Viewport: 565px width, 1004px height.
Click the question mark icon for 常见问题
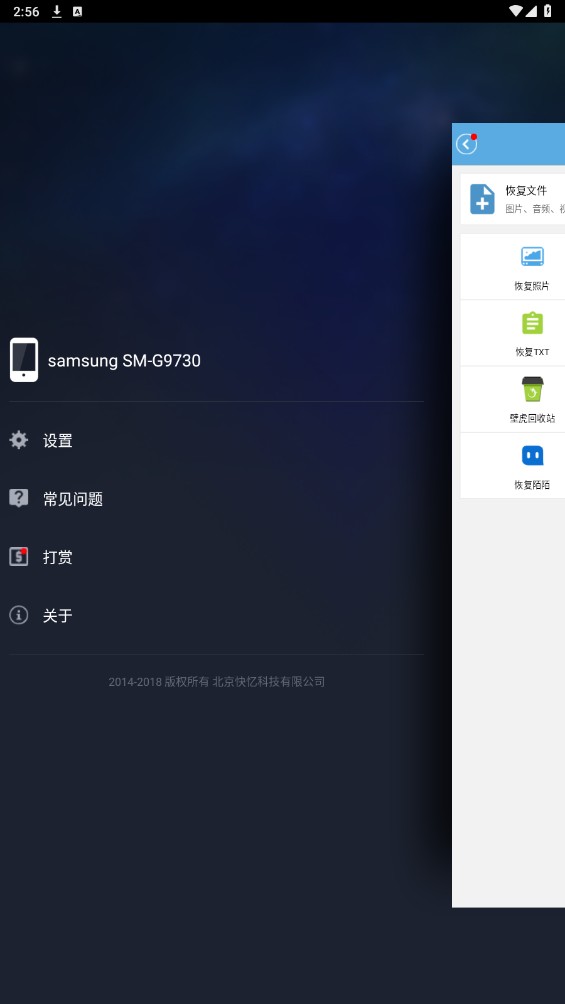tap(19, 498)
